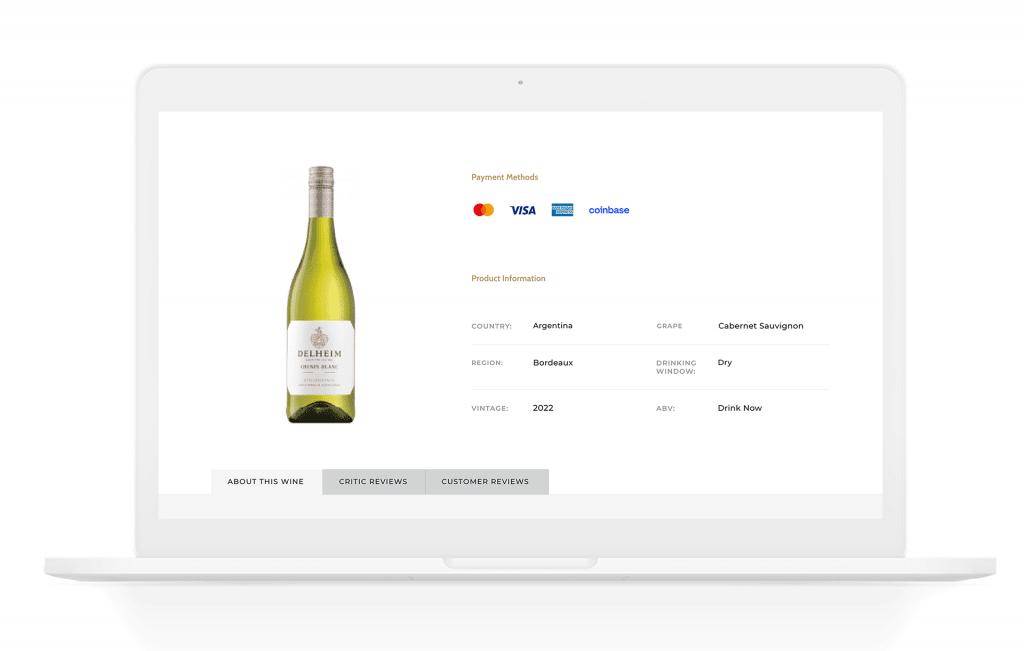Click the REGION: label
Image resolution: width=1024 pixels, height=651 pixels.
(487, 363)
